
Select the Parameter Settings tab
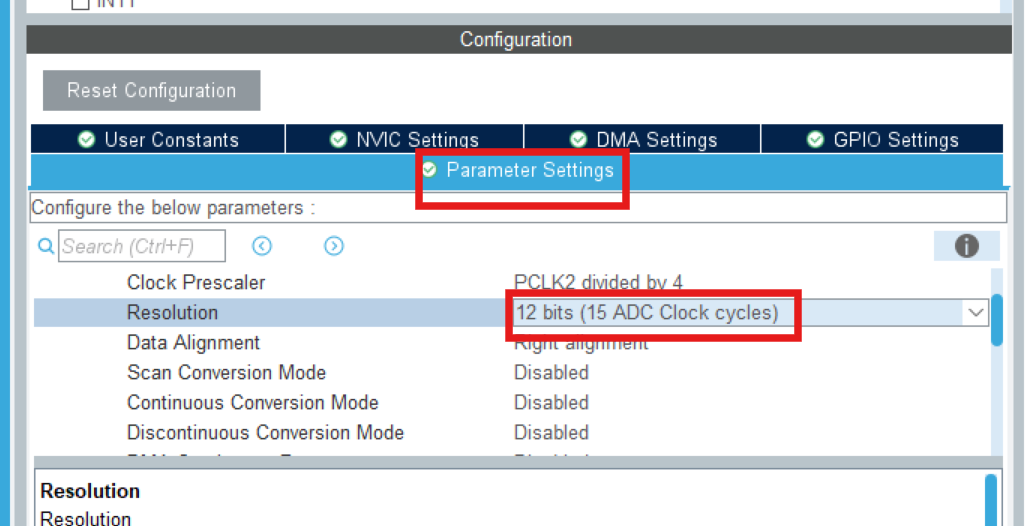[x=517, y=170]
